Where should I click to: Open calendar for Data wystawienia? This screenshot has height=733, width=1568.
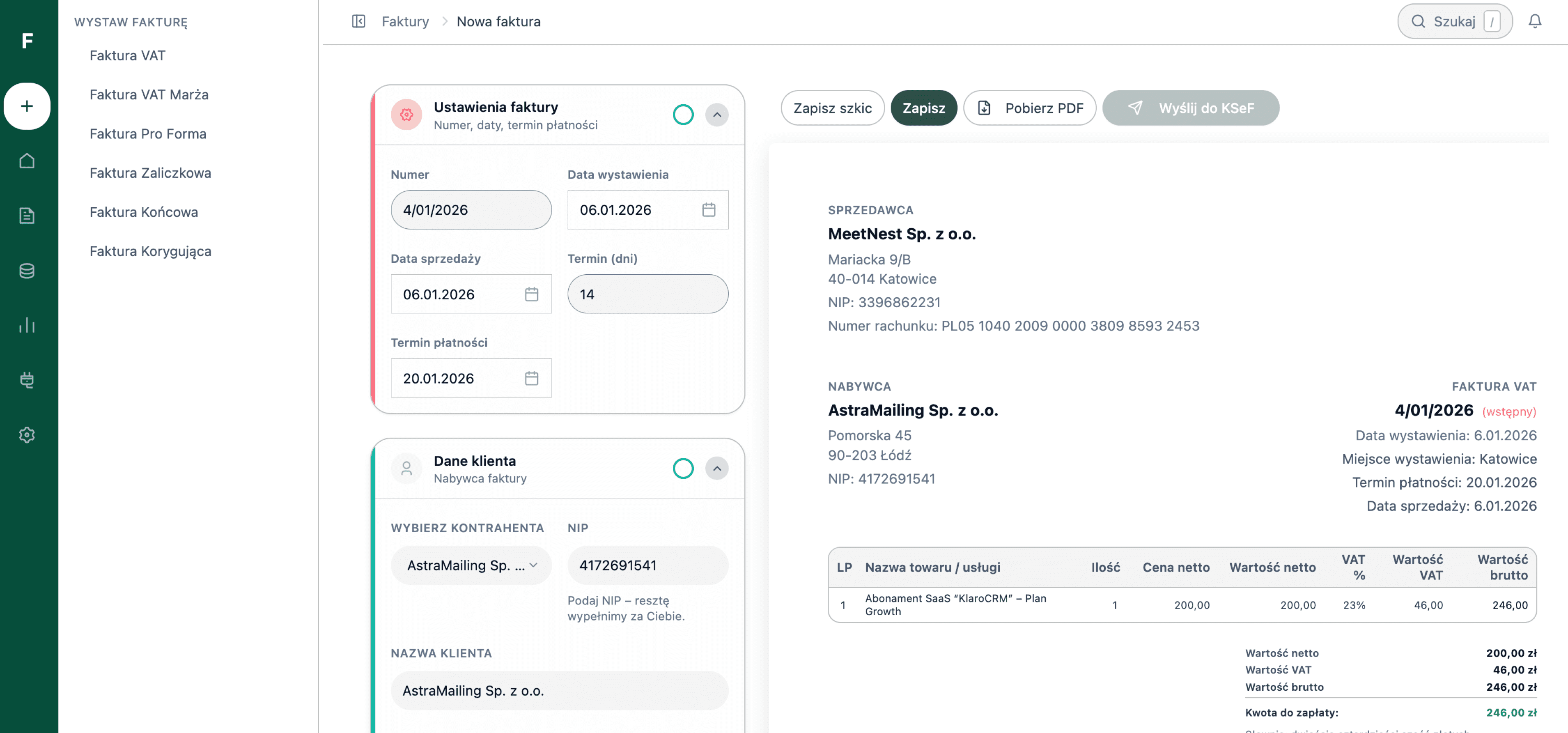point(709,210)
